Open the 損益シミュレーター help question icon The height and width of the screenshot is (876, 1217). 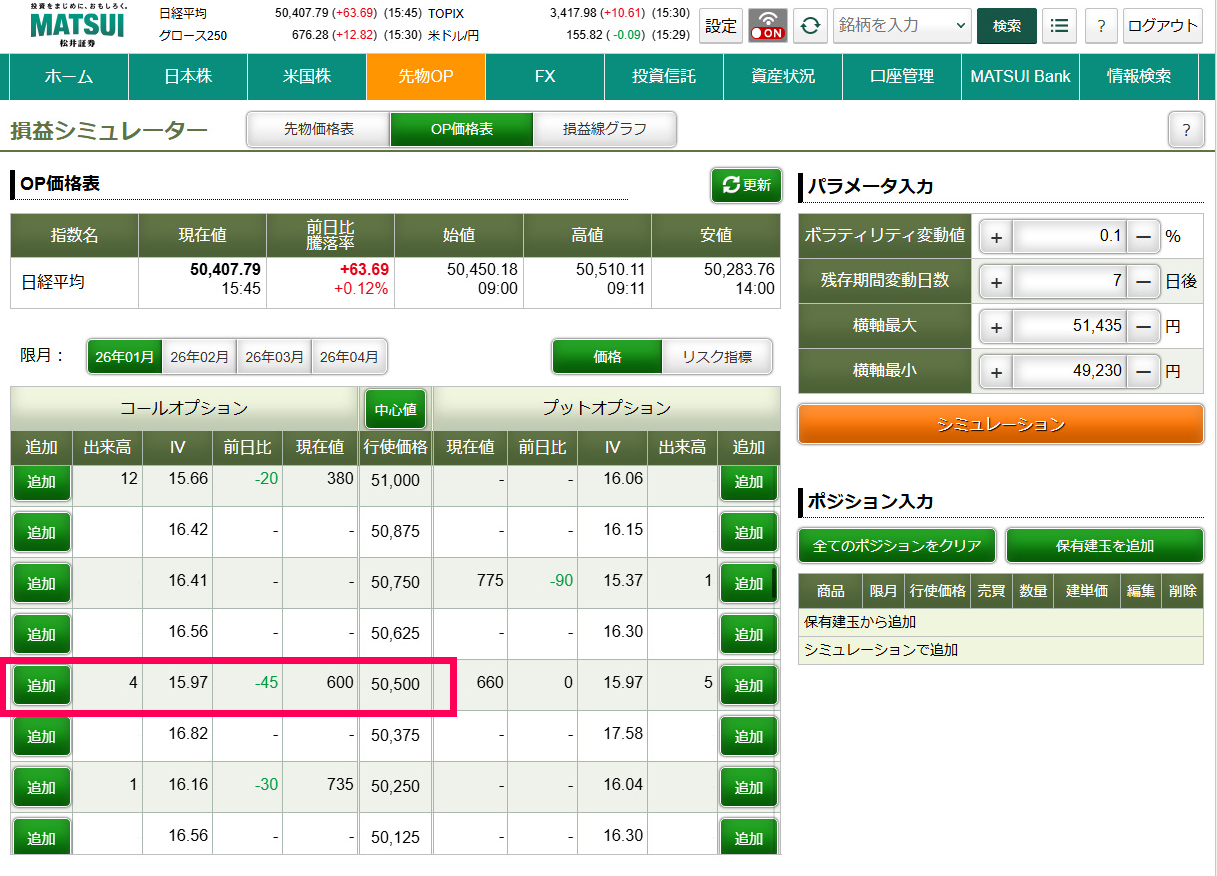pyautogui.click(x=1185, y=130)
